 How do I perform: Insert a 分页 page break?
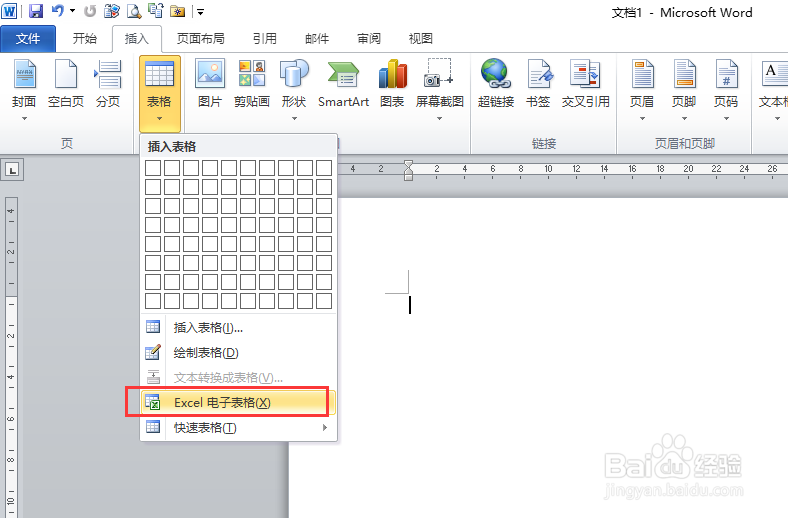pos(108,83)
